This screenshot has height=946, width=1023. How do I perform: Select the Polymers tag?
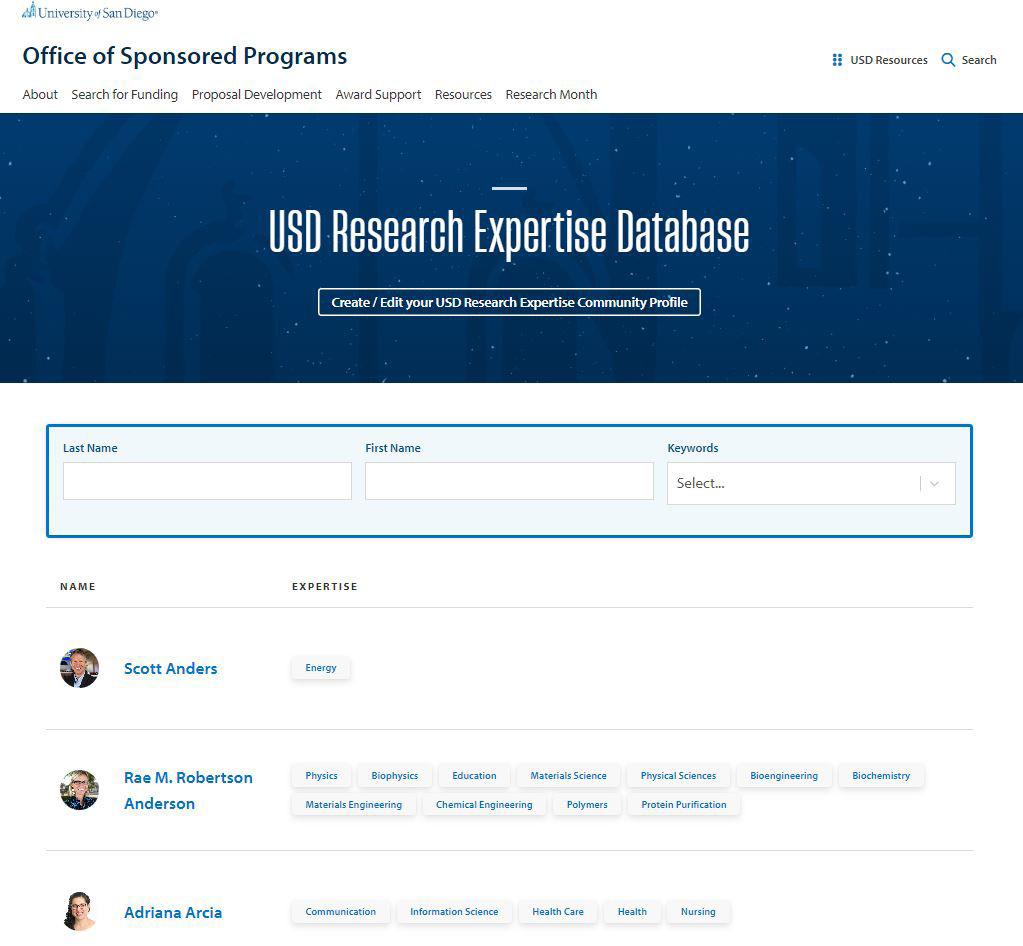pyautogui.click(x=587, y=805)
